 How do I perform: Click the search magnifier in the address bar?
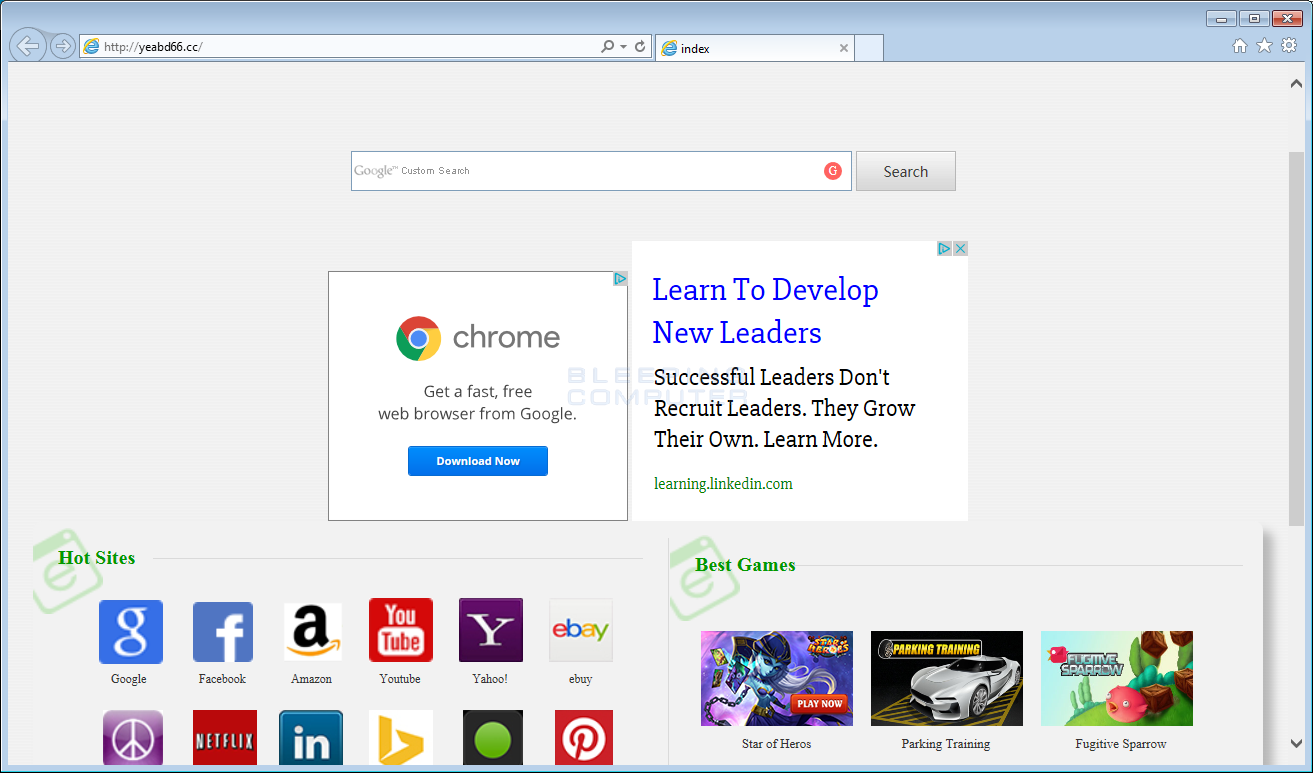pos(607,47)
